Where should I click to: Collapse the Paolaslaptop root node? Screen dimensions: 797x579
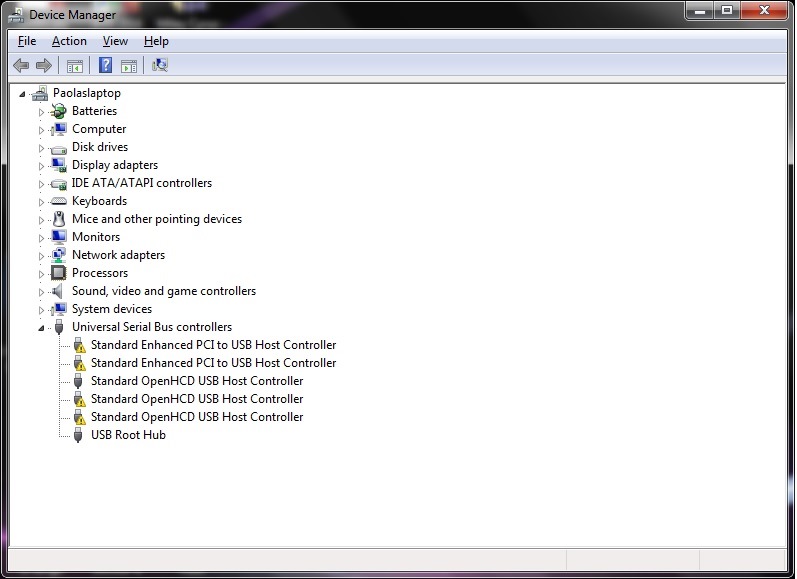(22, 94)
